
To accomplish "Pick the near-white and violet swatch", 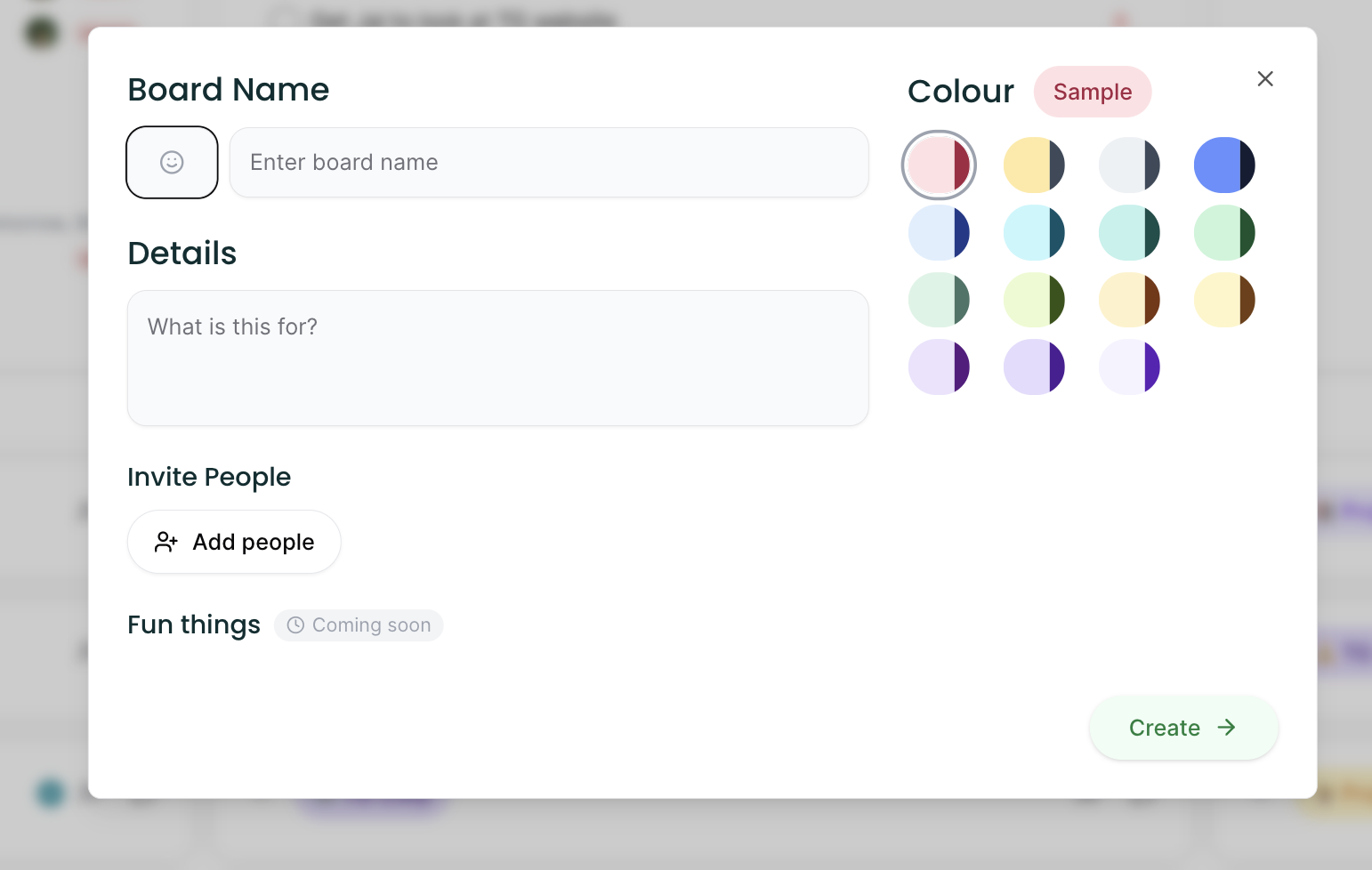I will (1129, 367).
